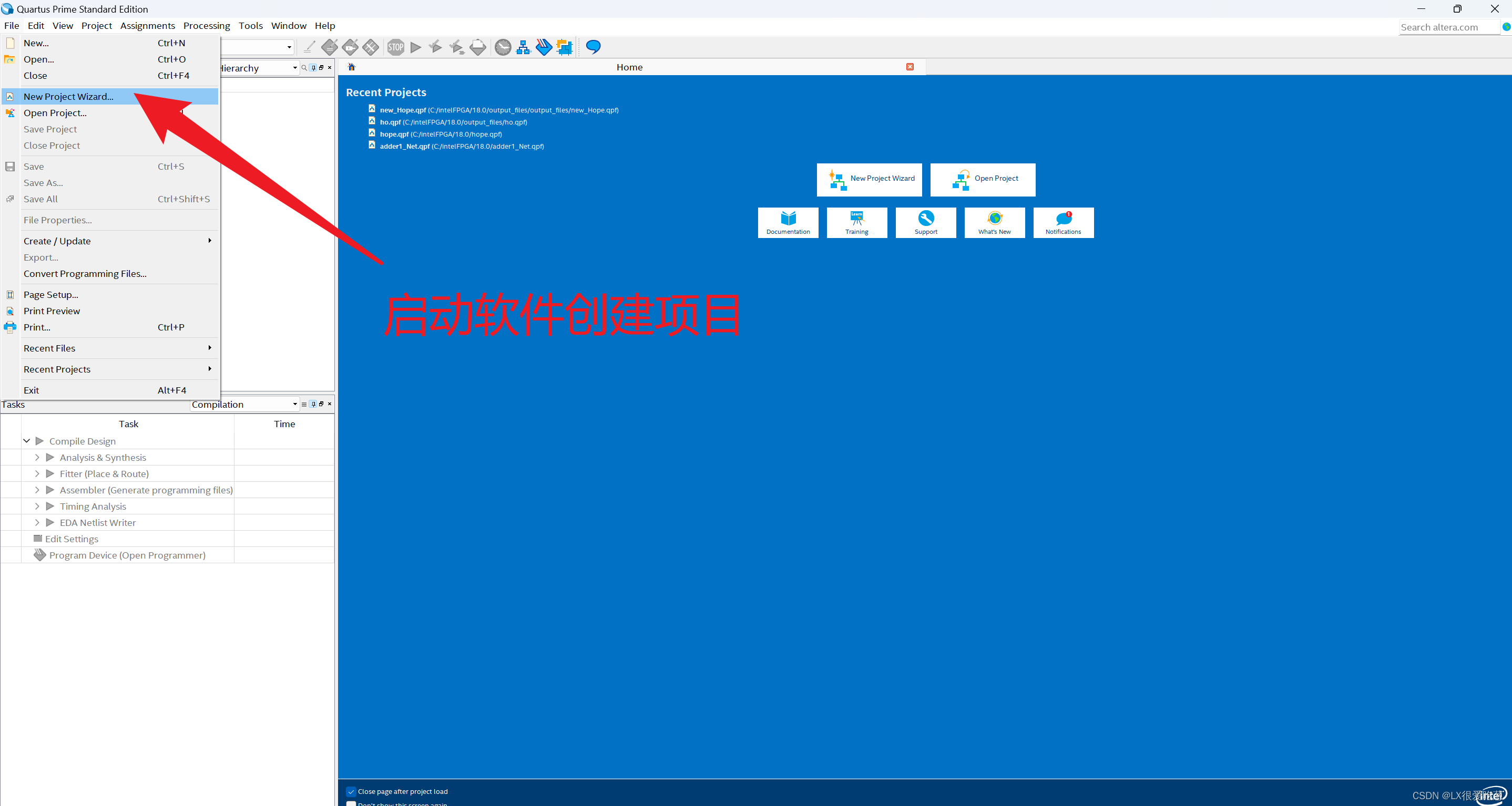Click Start Analysis & Elaboration toolbar icon
This screenshot has width=1512, height=806.
tap(435, 47)
